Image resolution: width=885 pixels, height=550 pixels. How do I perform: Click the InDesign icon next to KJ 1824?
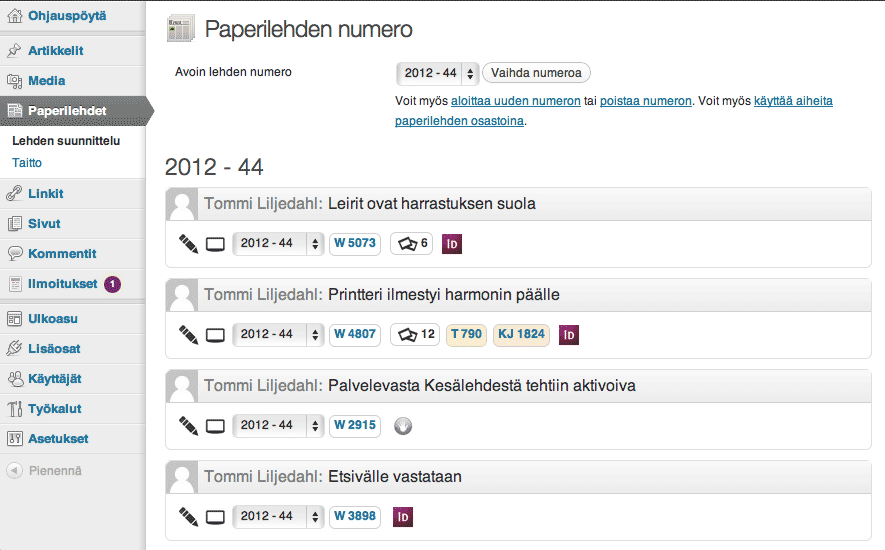pyautogui.click(x=569, y=335)
